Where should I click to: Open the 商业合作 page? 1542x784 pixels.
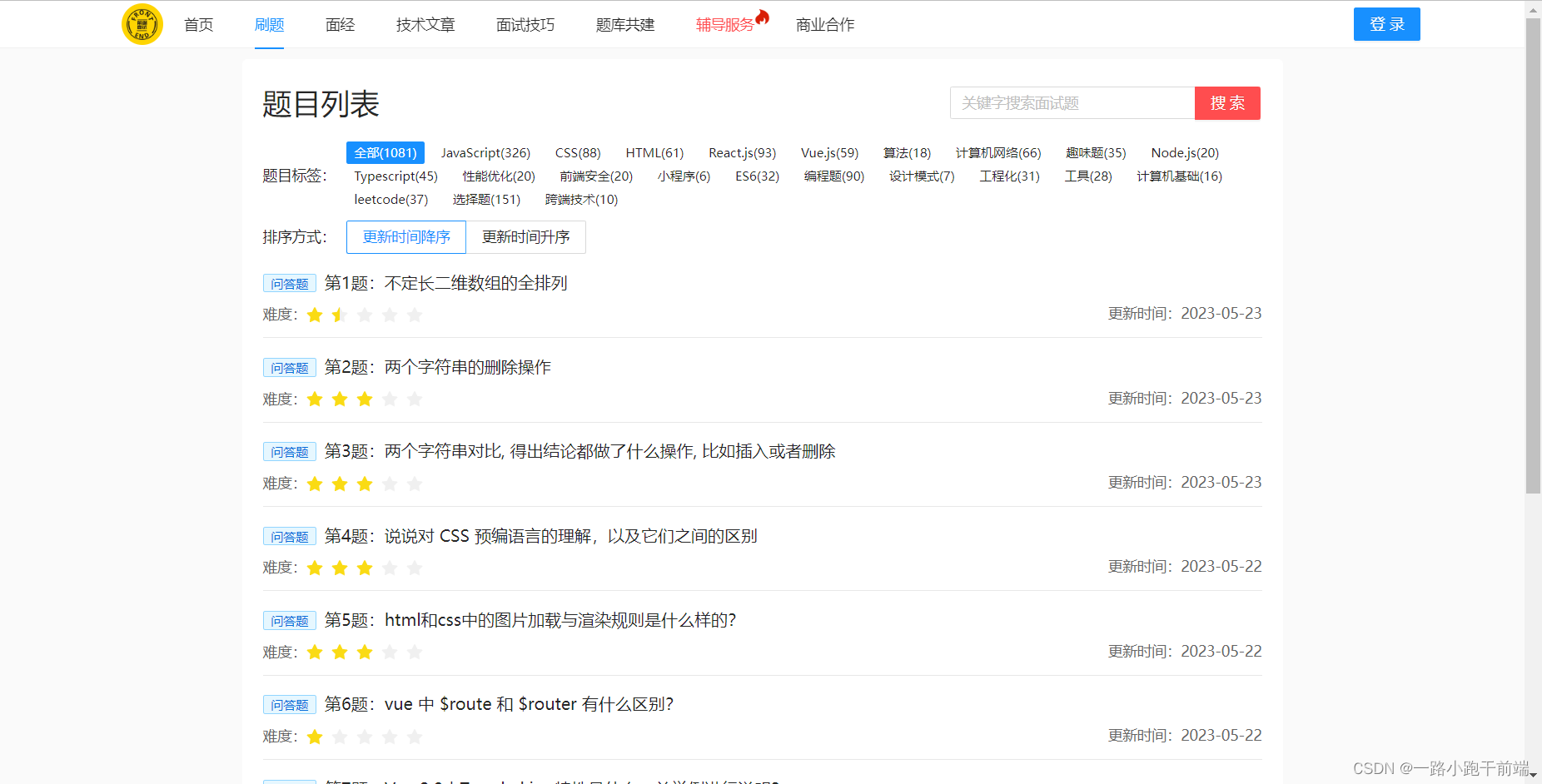click(x=824, y=24)
